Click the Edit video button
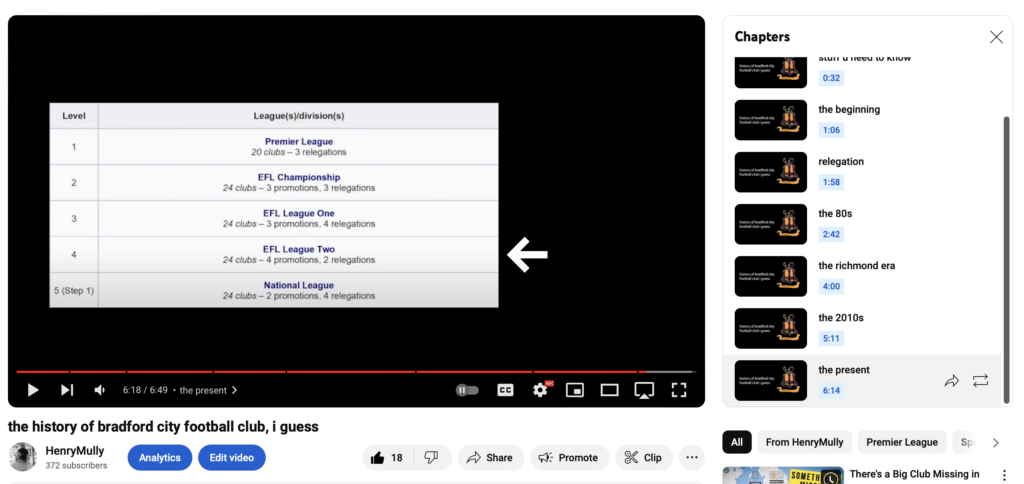The width and height of the screenshot is (1024, 484). (232, 458)
